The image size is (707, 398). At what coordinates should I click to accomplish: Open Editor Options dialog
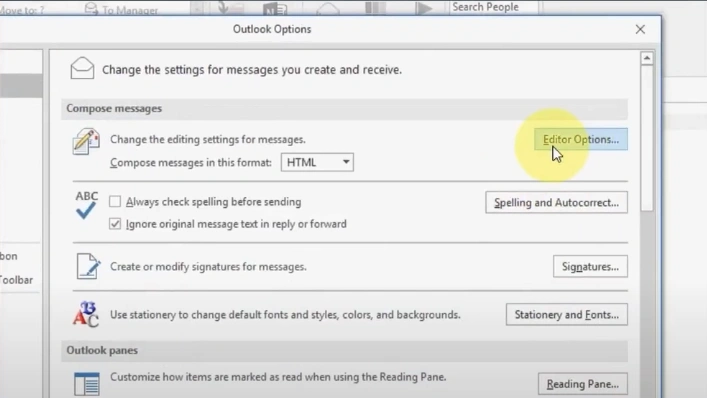pyautogui.click(x=581, y=139)
